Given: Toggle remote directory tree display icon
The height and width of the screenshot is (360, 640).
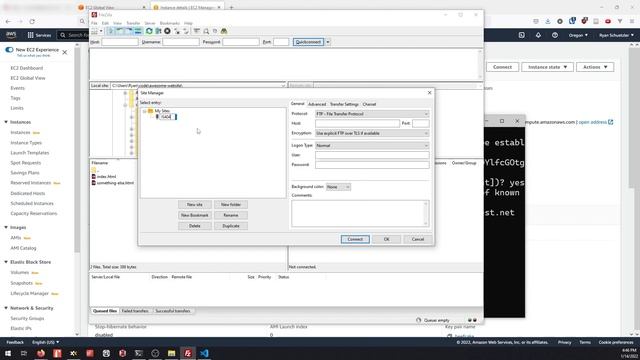Looking at the screenshot, I should [x=129, y=31].
